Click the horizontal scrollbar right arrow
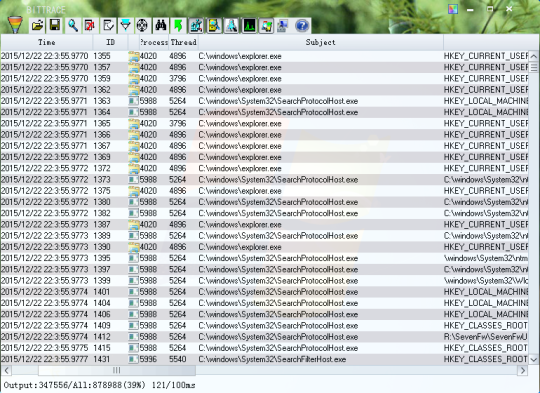 tap(523, 371)
